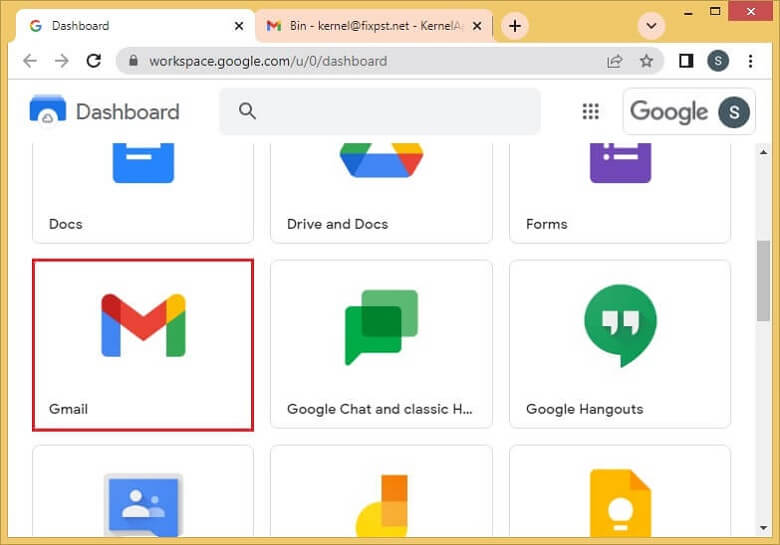Click the search magnifier icon

(247, 111)
